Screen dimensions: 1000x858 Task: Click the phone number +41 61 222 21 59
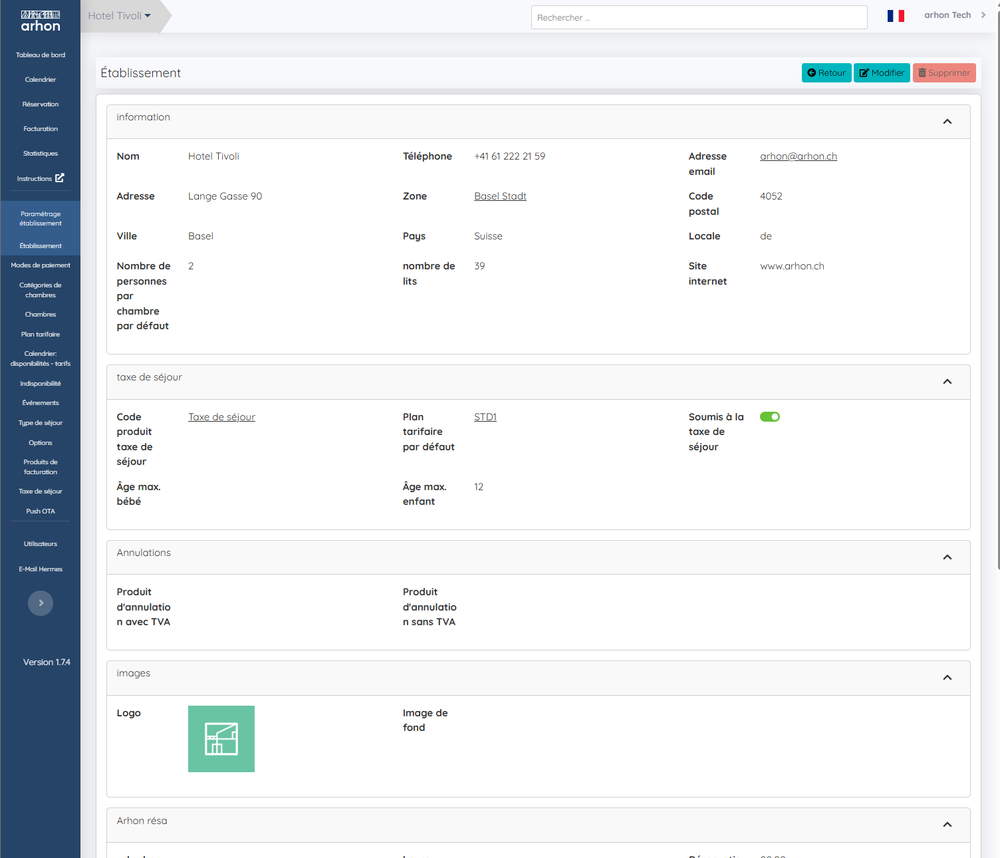[510, 156]
